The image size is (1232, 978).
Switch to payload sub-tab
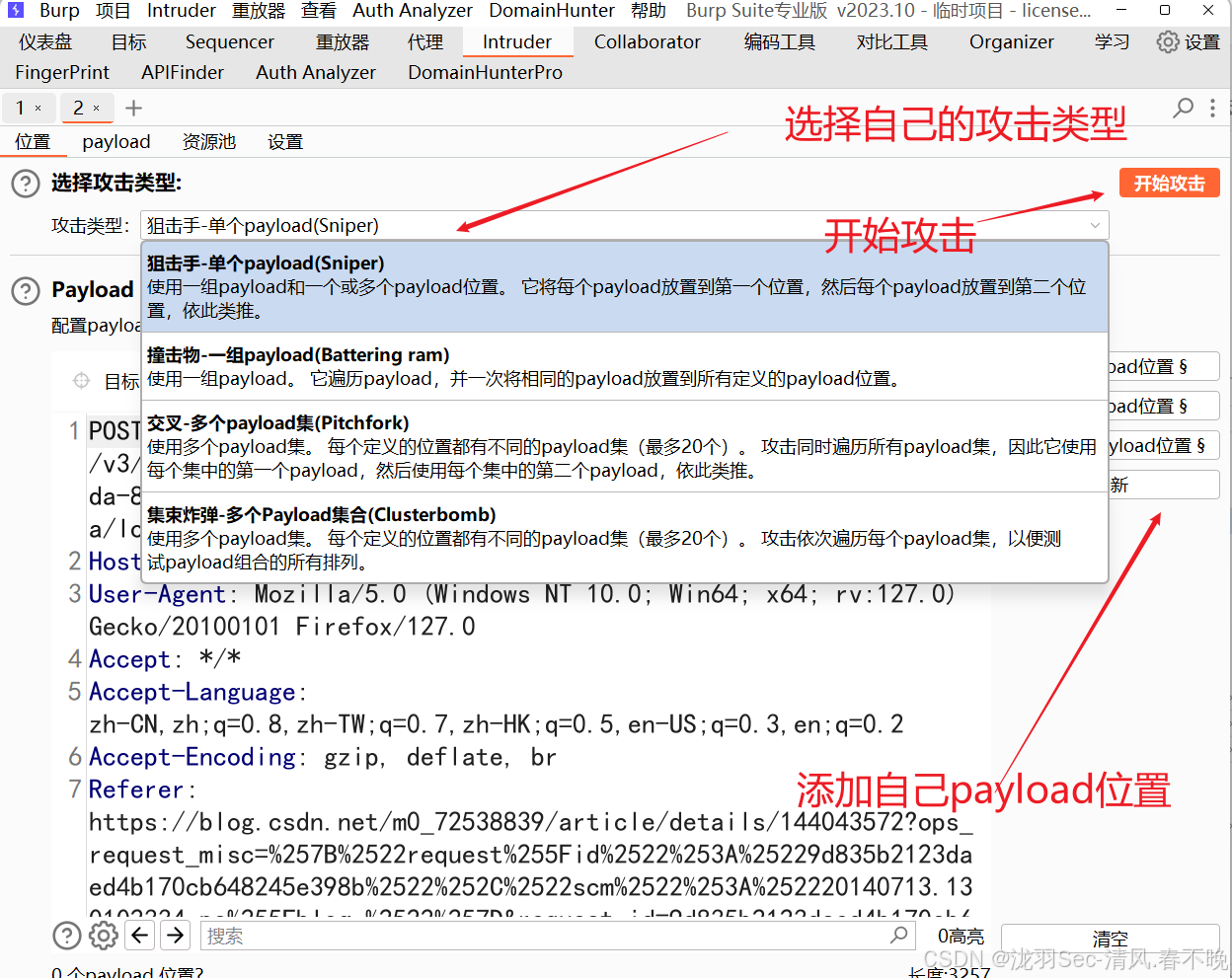click(116, 142)
